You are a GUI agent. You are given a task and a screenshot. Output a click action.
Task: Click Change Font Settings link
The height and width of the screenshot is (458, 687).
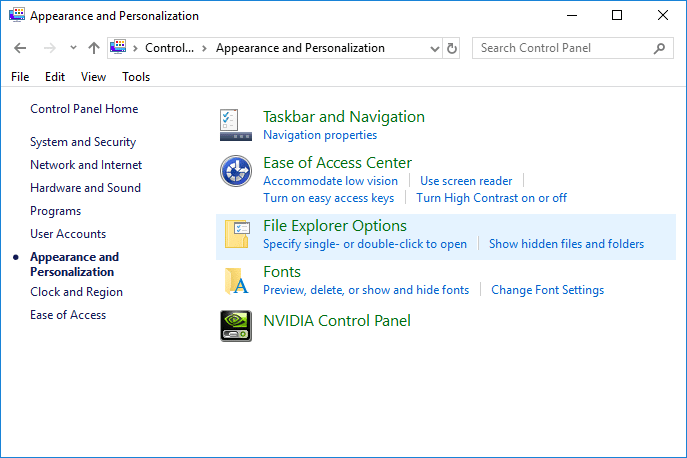tap(547, 290)
